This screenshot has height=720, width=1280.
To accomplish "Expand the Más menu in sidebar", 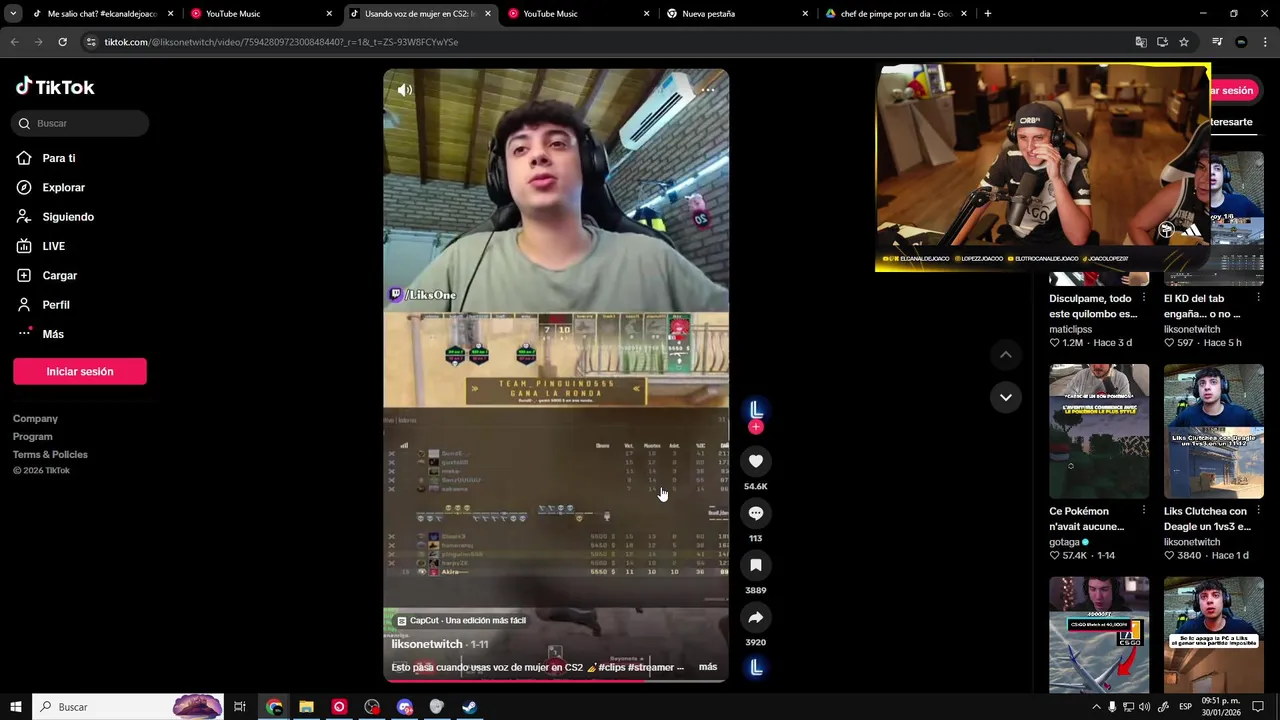I will [x=52, y=334].
